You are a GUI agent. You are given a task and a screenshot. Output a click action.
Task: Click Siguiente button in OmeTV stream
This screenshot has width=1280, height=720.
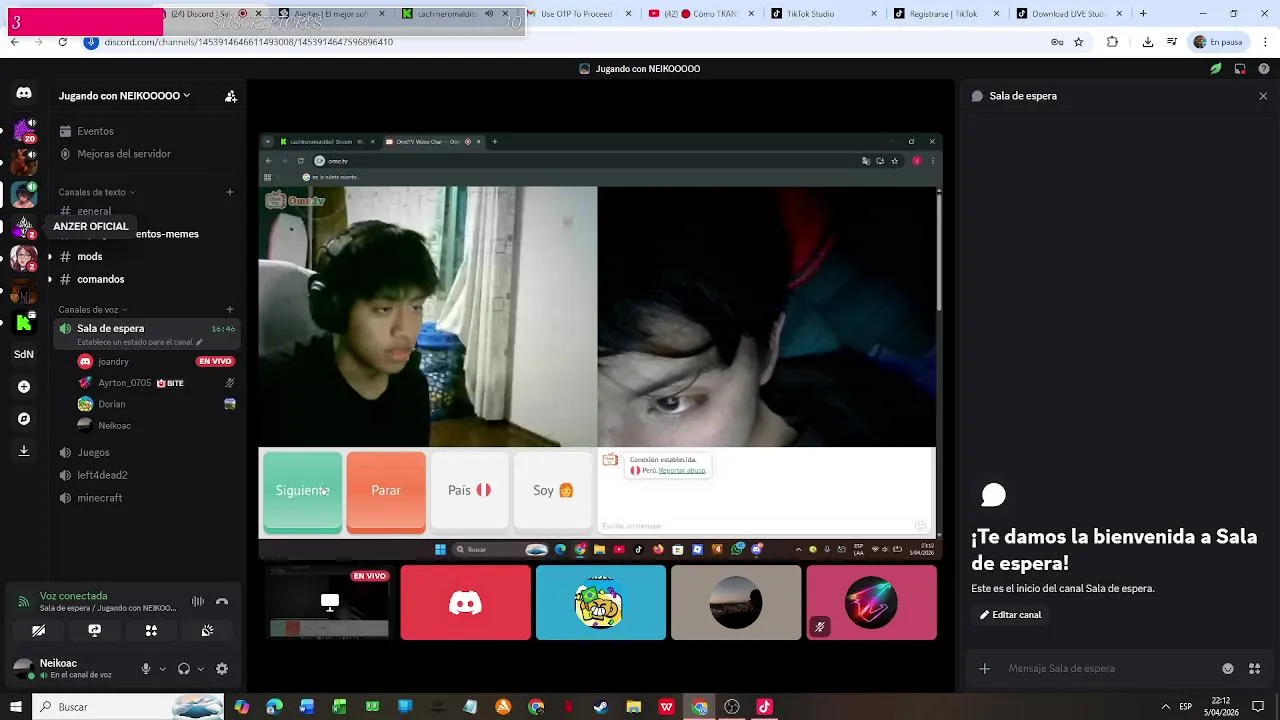pyautogui.click(x=302, y=491)
